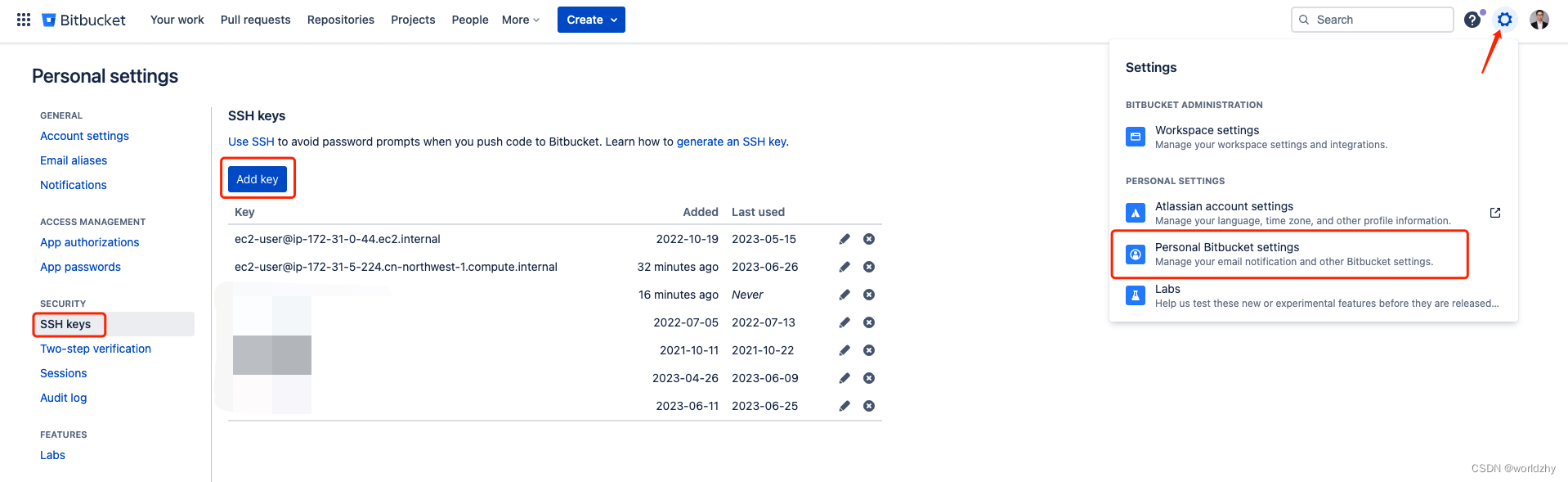
Task: Expand the More navigation dropdown
Action: [x=521, y=20]
